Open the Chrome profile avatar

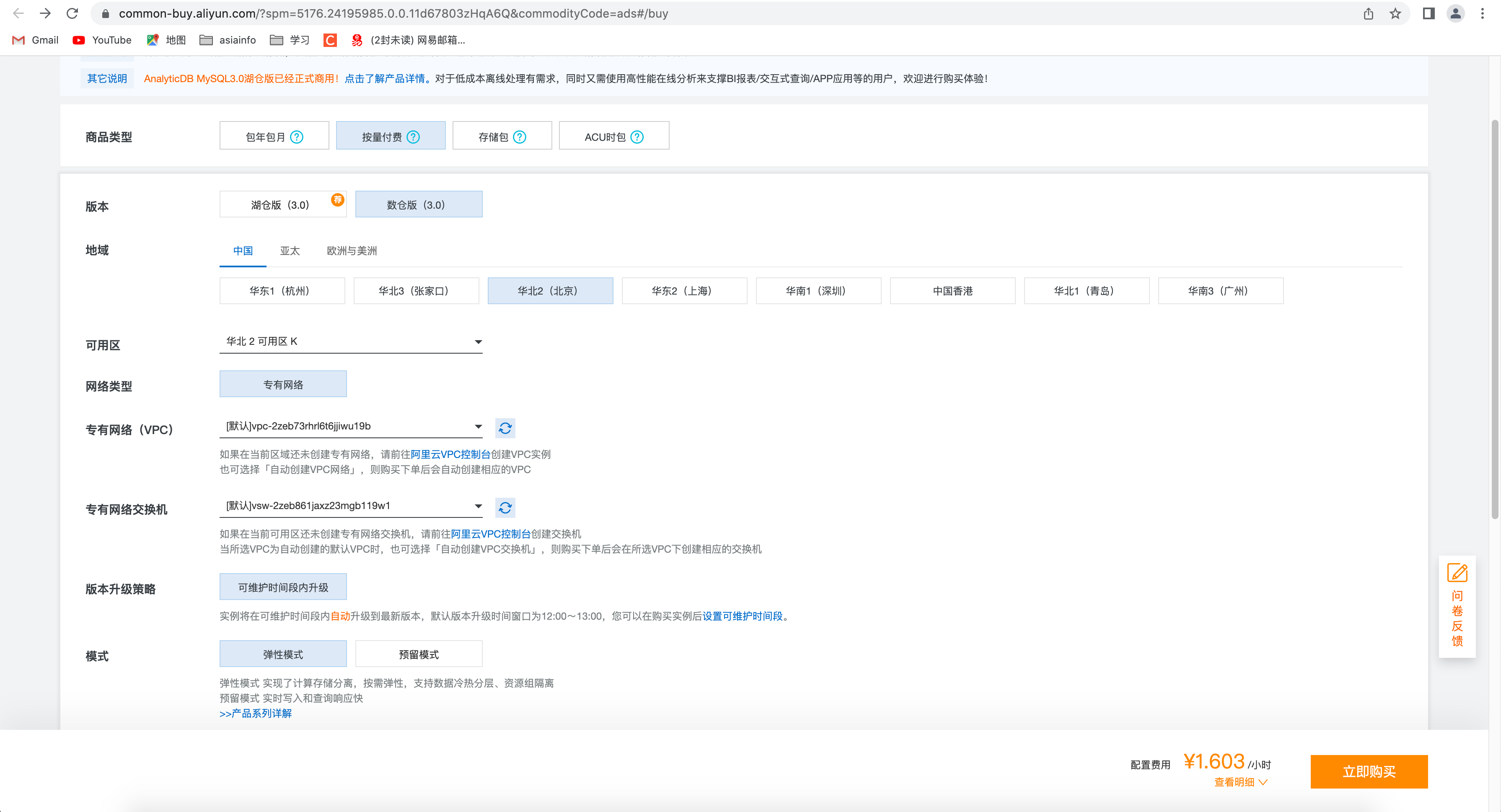coord(1456,13)
